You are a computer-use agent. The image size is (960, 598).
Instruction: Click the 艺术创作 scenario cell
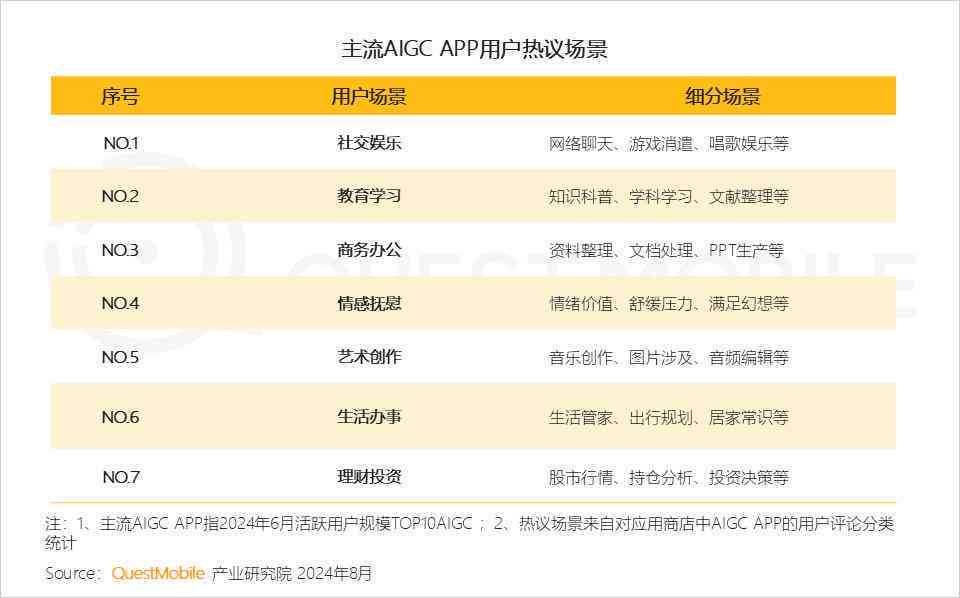369,357
